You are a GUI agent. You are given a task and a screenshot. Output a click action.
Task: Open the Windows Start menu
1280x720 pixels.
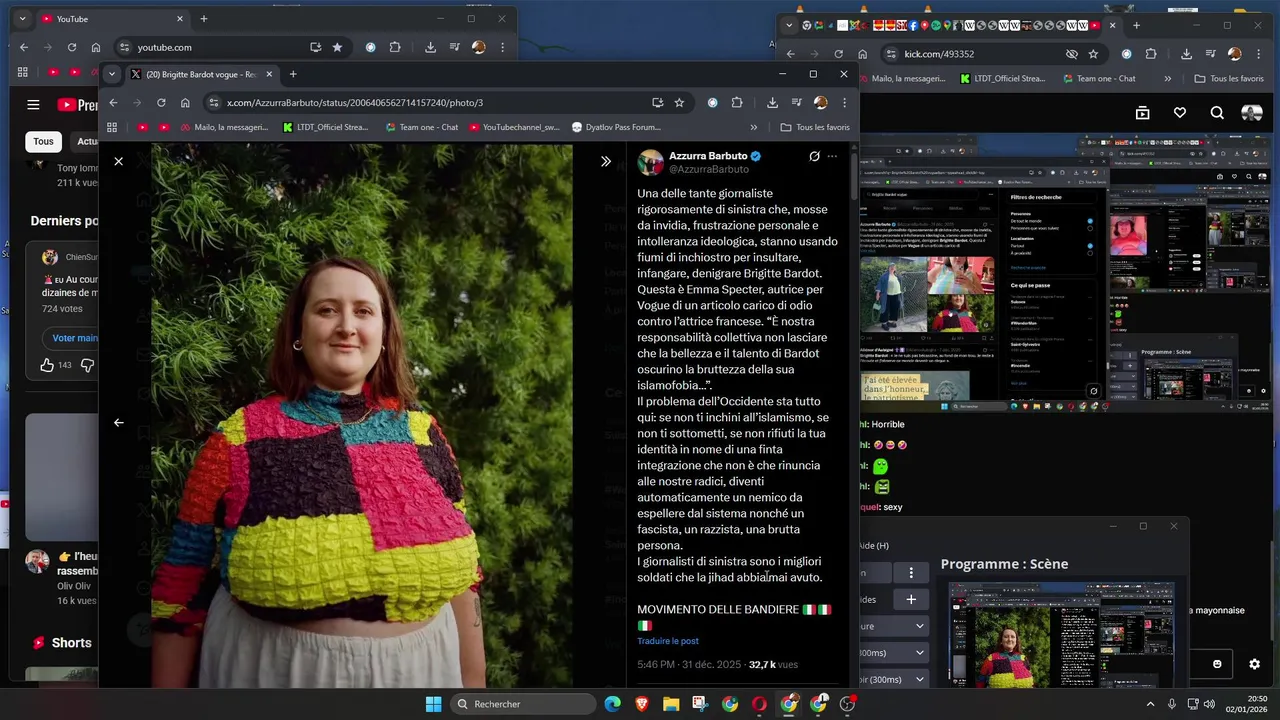433,704
